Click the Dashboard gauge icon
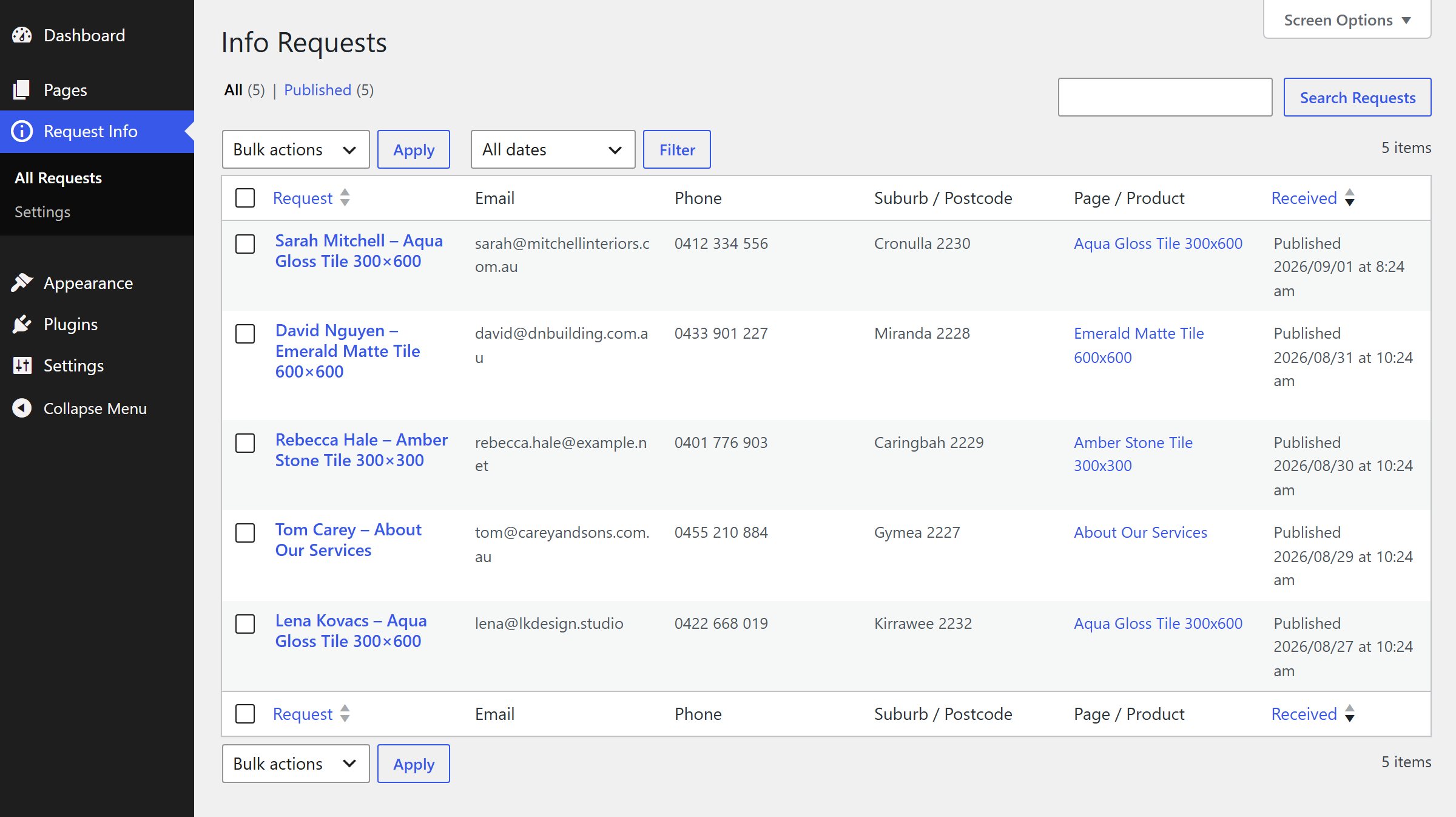The image size is (1456, 817). point(22,35)
